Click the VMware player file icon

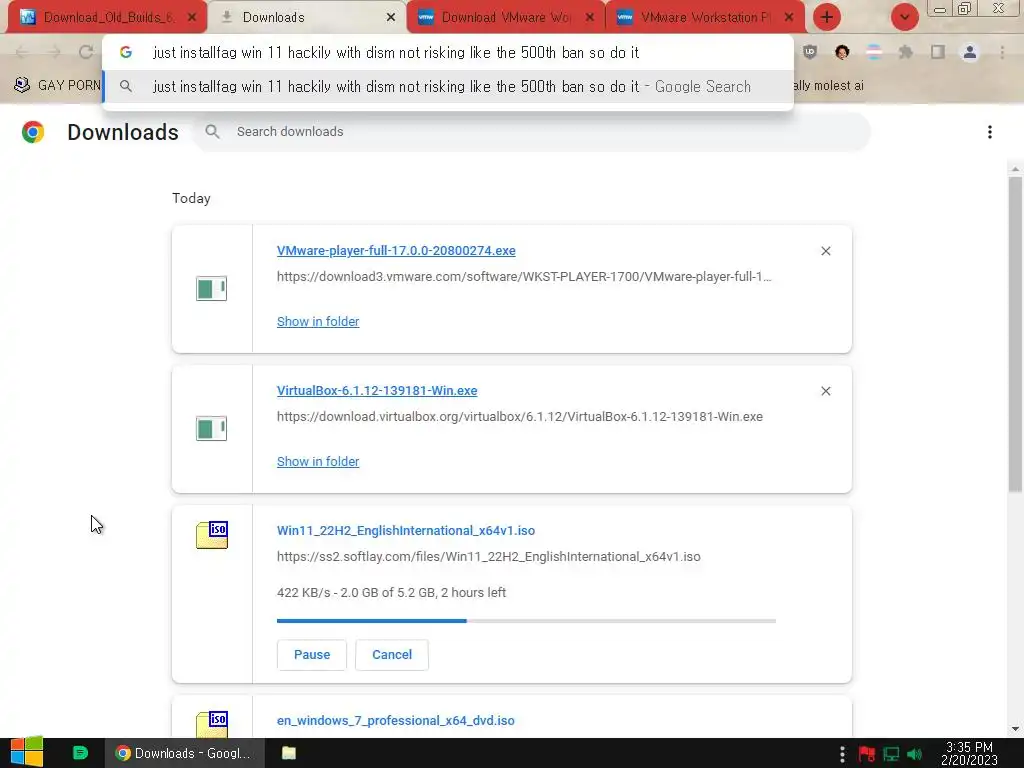(x=212, y=289)
